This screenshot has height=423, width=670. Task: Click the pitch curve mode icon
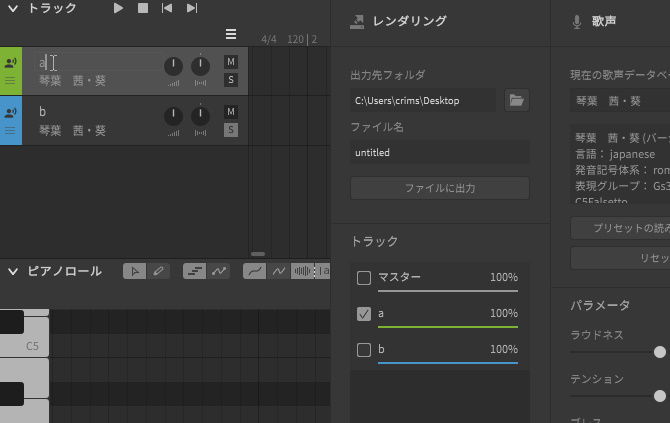coord(219,271)
